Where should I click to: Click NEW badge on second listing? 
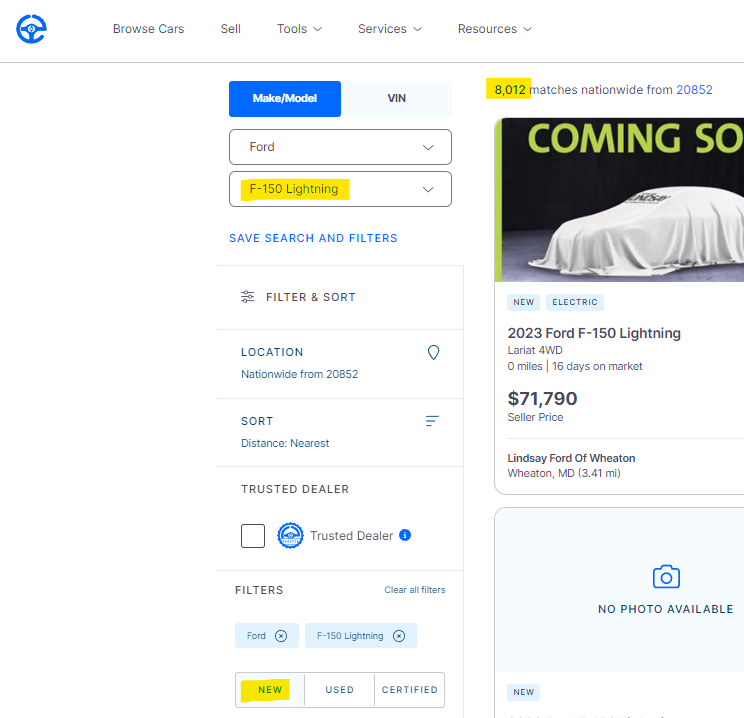click(x=523, y=692)
